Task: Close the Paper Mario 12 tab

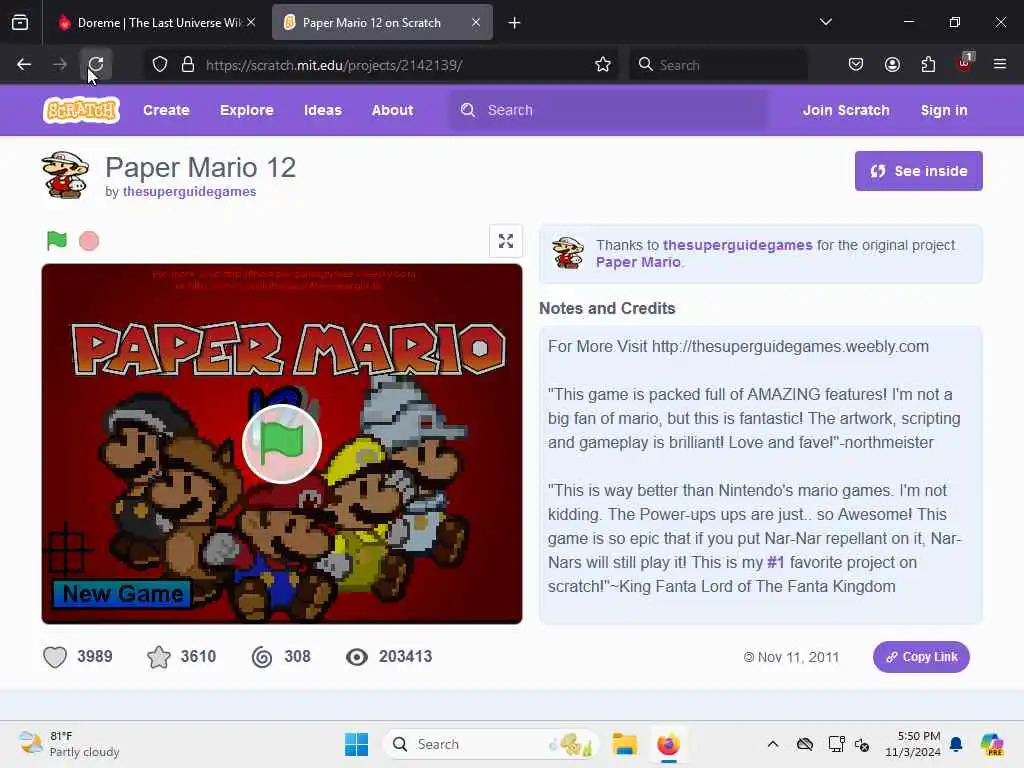Action: 476,22
